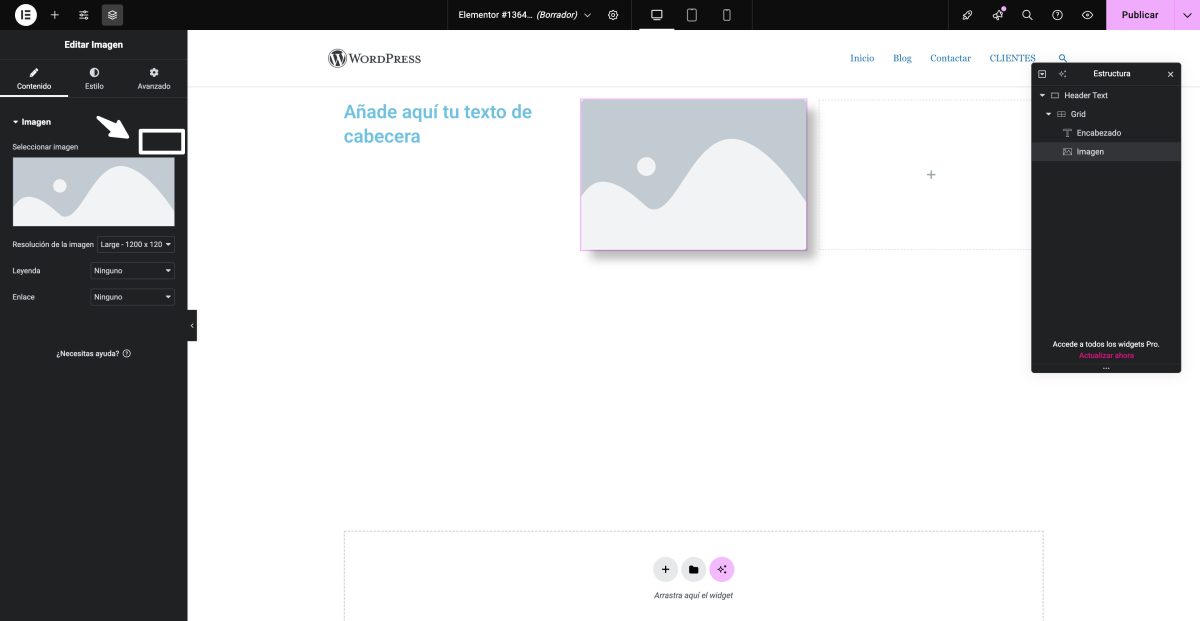Open the Avanzado tab

154,79
